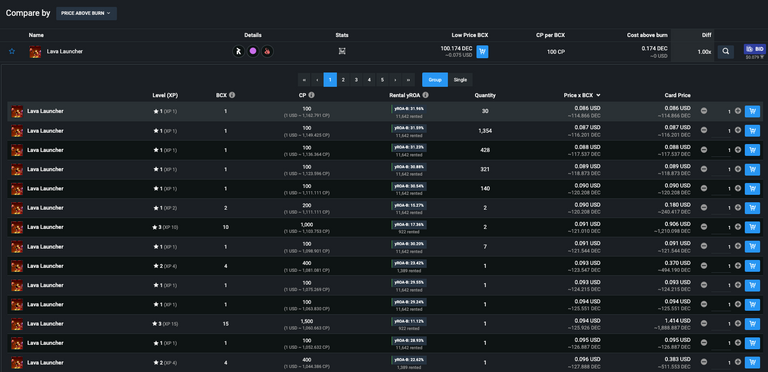Click the yROA-B 31.96% badge
Image resolution: width=768 pixels, height=372 pixels.
click(x=409, y=108)
